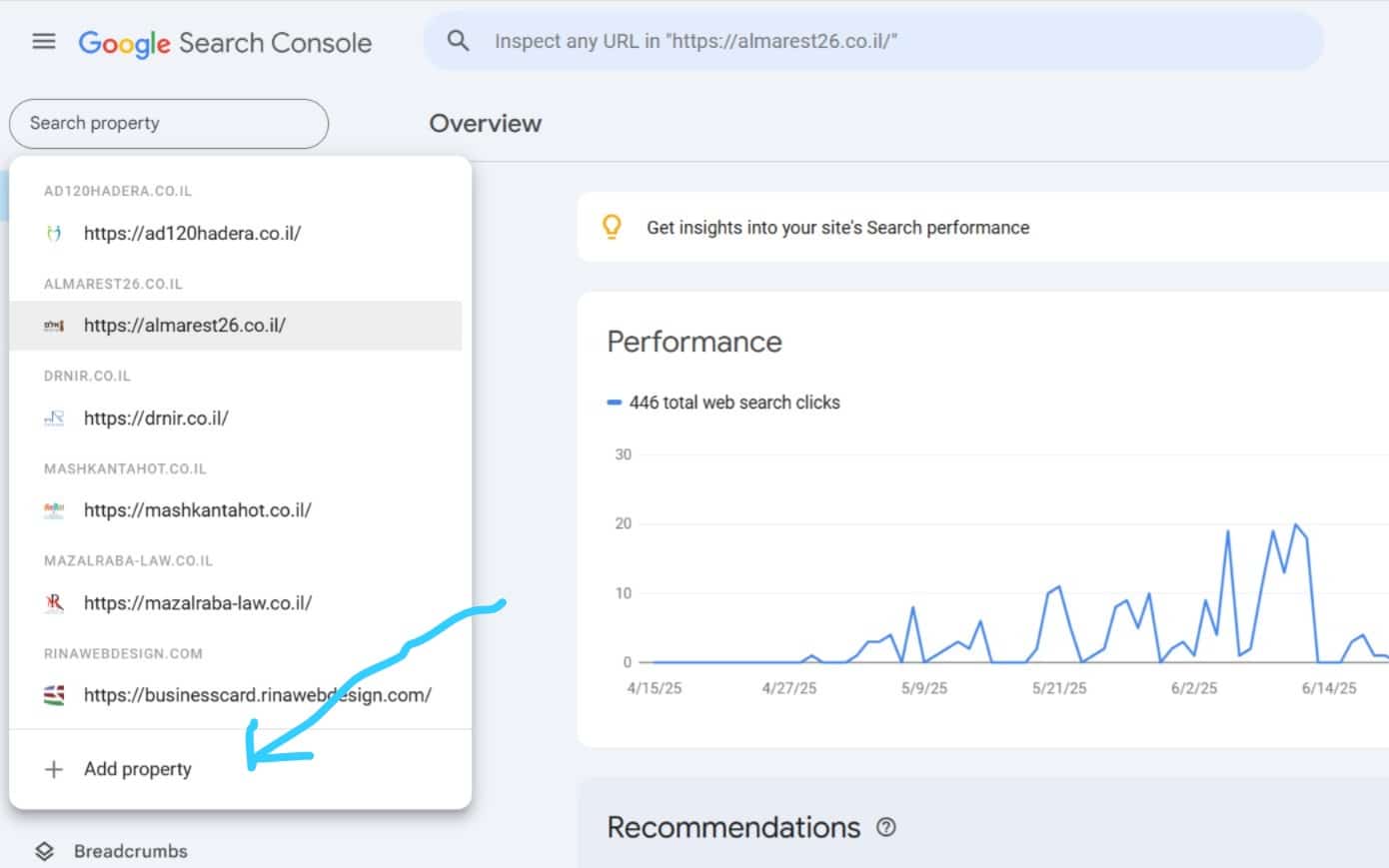Screen dimensions: 1389x868
Task: Click the Performance card heading
Action: [x=694, y=342]
